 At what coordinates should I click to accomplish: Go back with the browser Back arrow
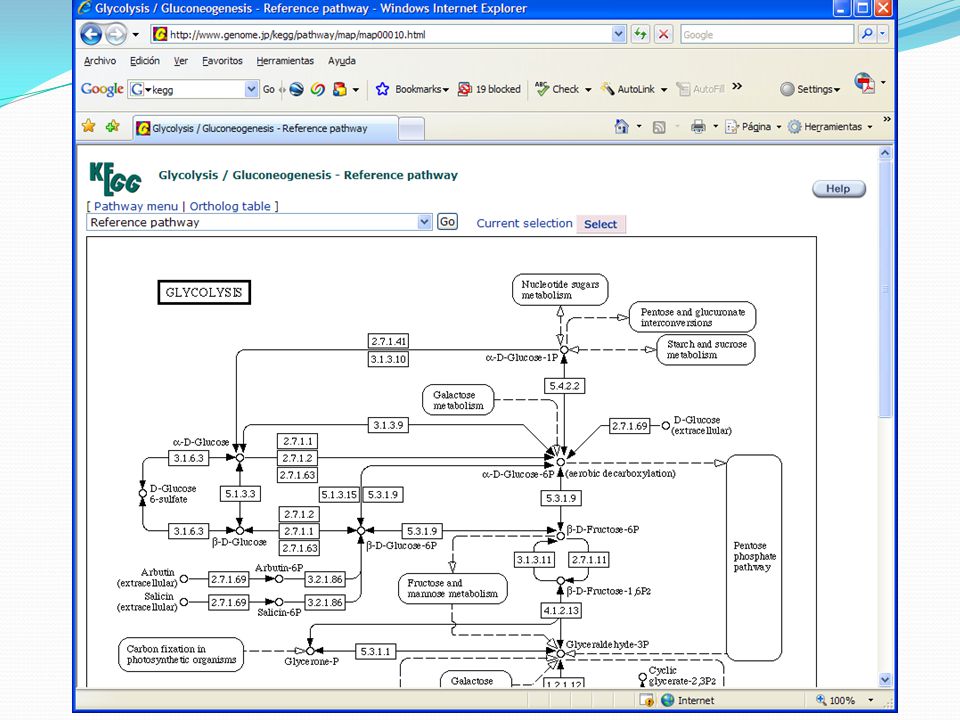[91, 34]
